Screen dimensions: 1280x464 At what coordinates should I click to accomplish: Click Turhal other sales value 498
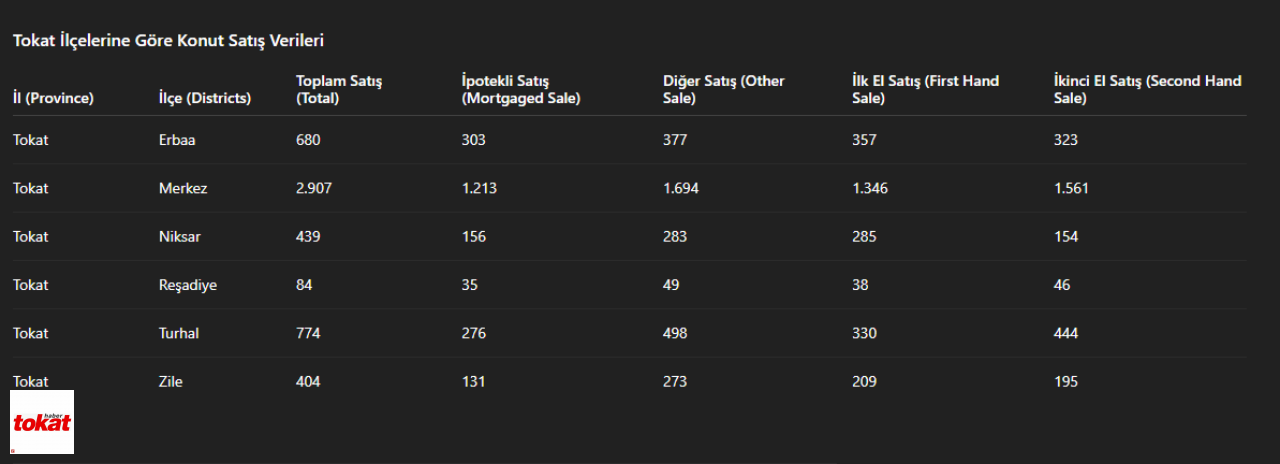pyautogui.click(x=675, y=333)
